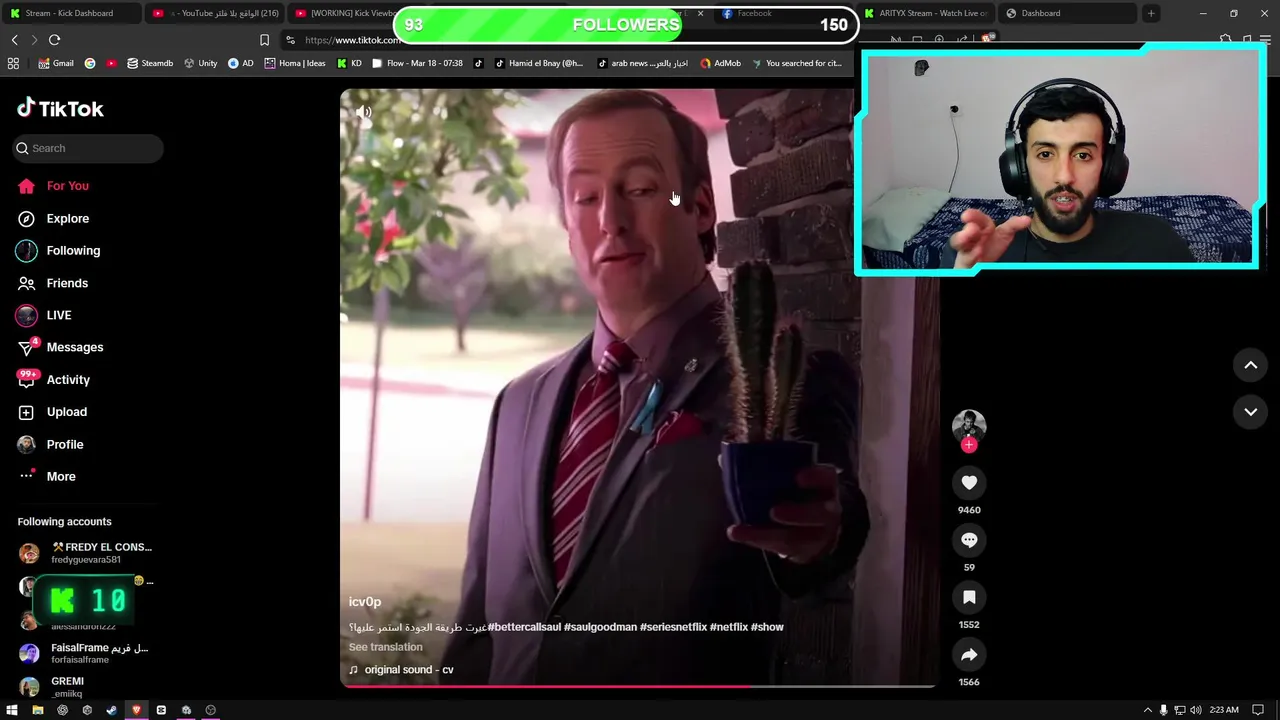Viewport: 1280px width, 720px height.
Task: Open the FaisalFrame following account
Action: coord(84,654)
